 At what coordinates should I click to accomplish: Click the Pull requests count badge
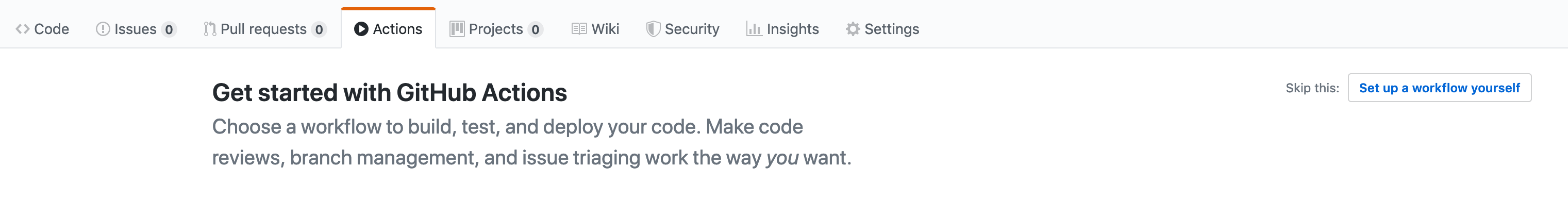319,29
